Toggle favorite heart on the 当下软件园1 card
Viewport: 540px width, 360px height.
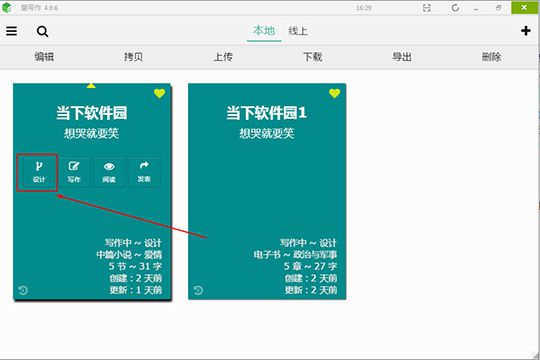[x=334, y=93]
